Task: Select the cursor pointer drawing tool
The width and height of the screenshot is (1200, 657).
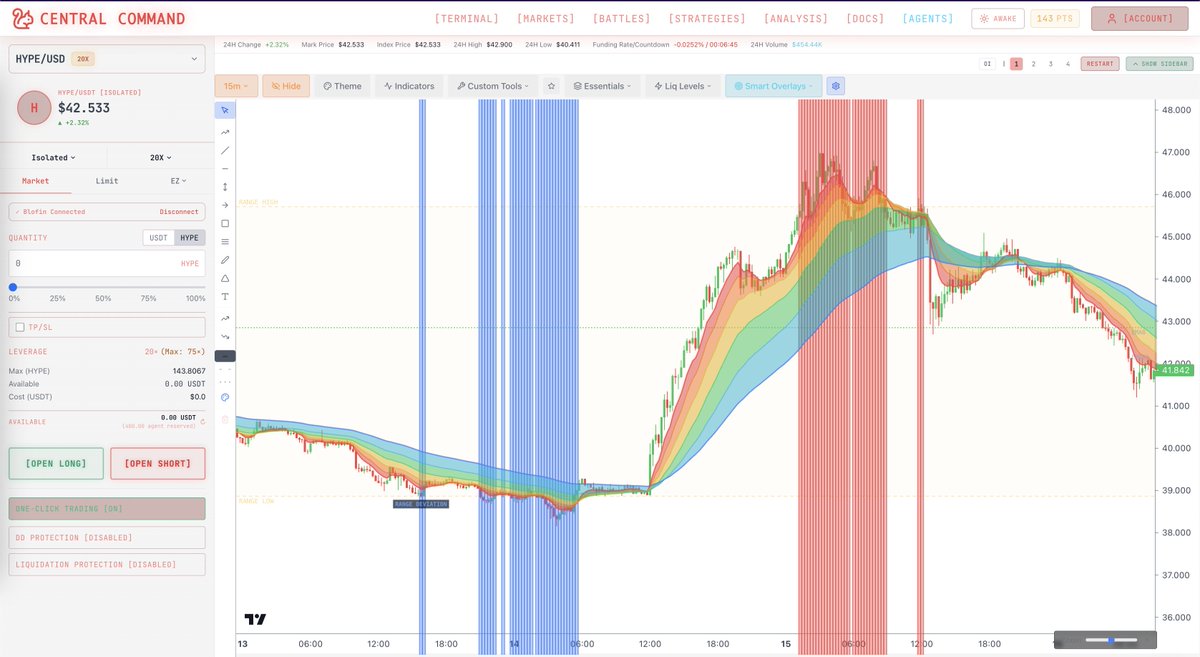Action: point(225,110)
